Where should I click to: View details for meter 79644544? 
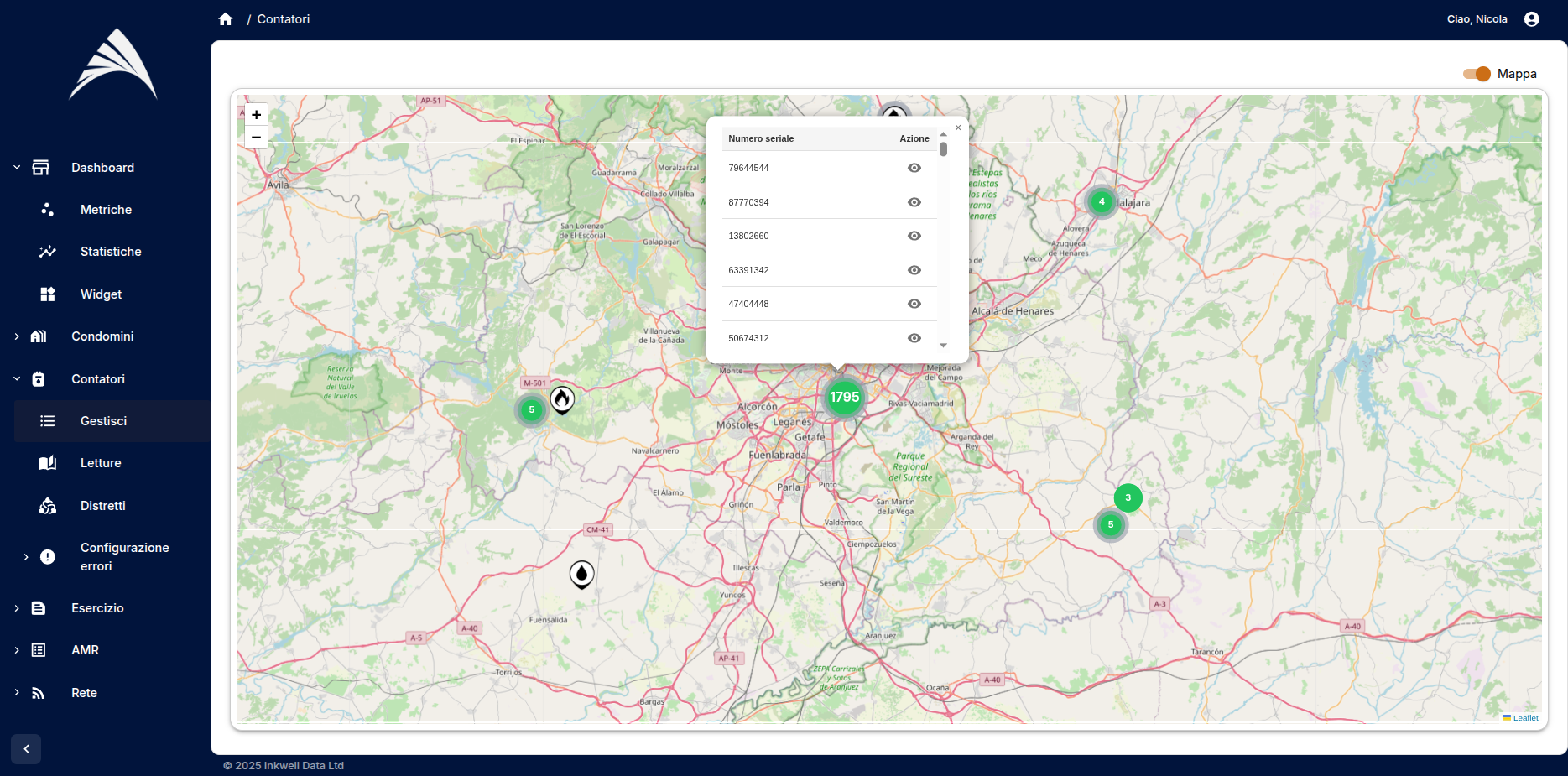914,168
